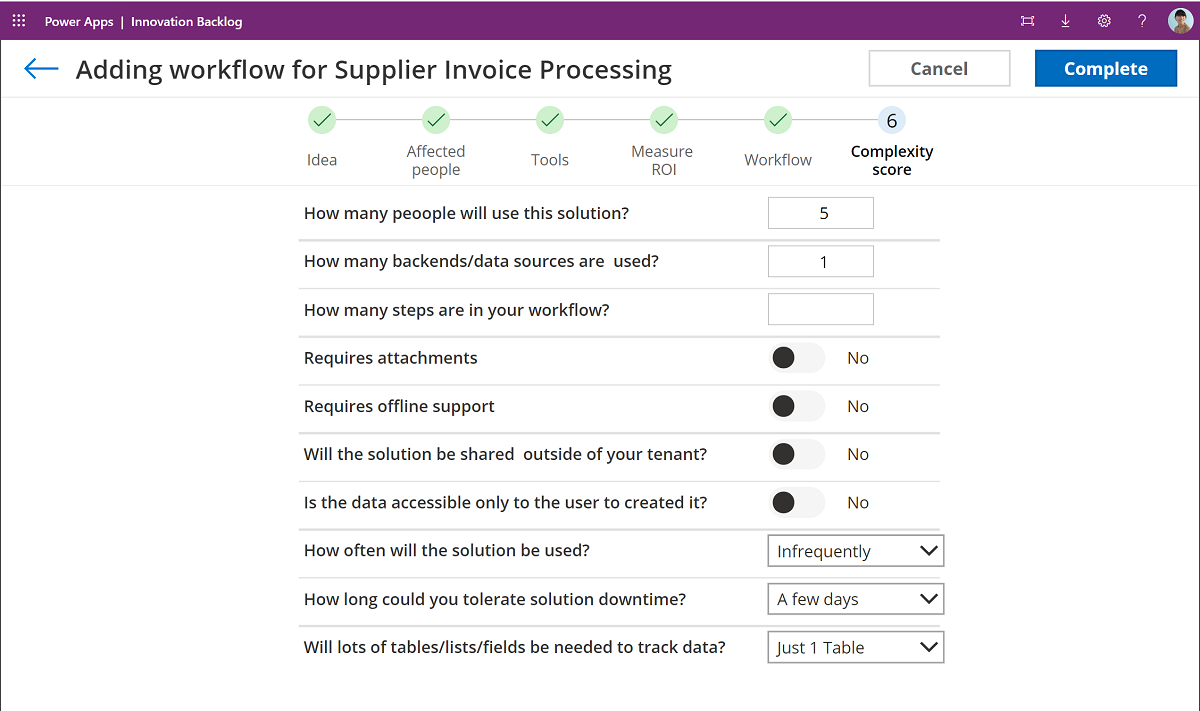Click 'How long could you tolerate solution downtime?' text
The image size is (1200, 711).
coord(495,599)
